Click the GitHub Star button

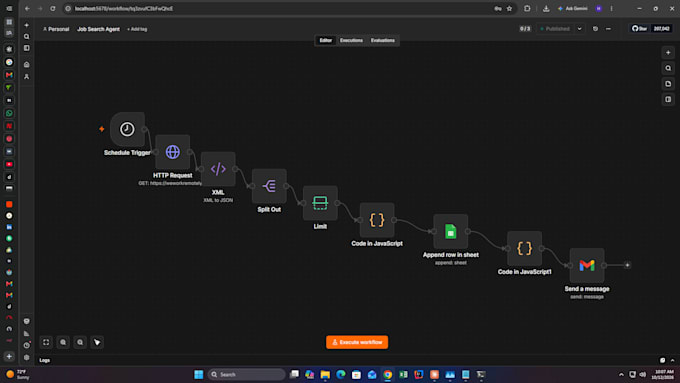pyautogui.click(x=639, y=29)
